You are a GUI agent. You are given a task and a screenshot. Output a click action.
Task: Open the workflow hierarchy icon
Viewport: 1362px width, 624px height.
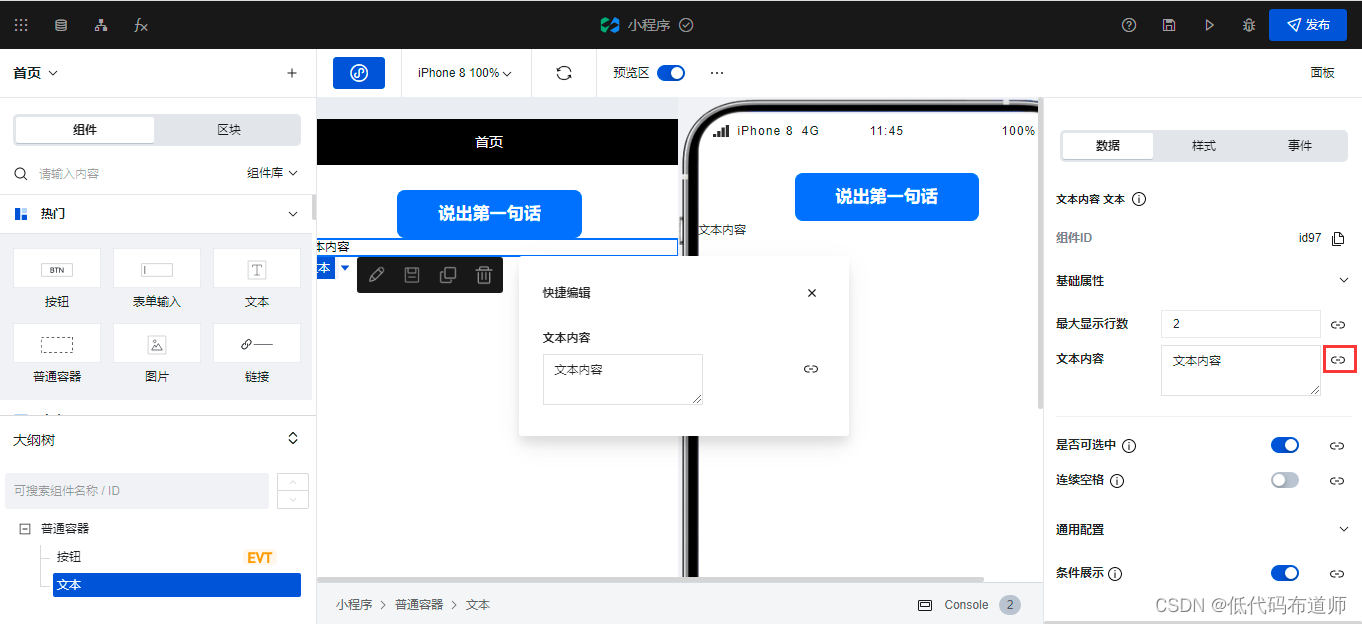pos(101,25)
